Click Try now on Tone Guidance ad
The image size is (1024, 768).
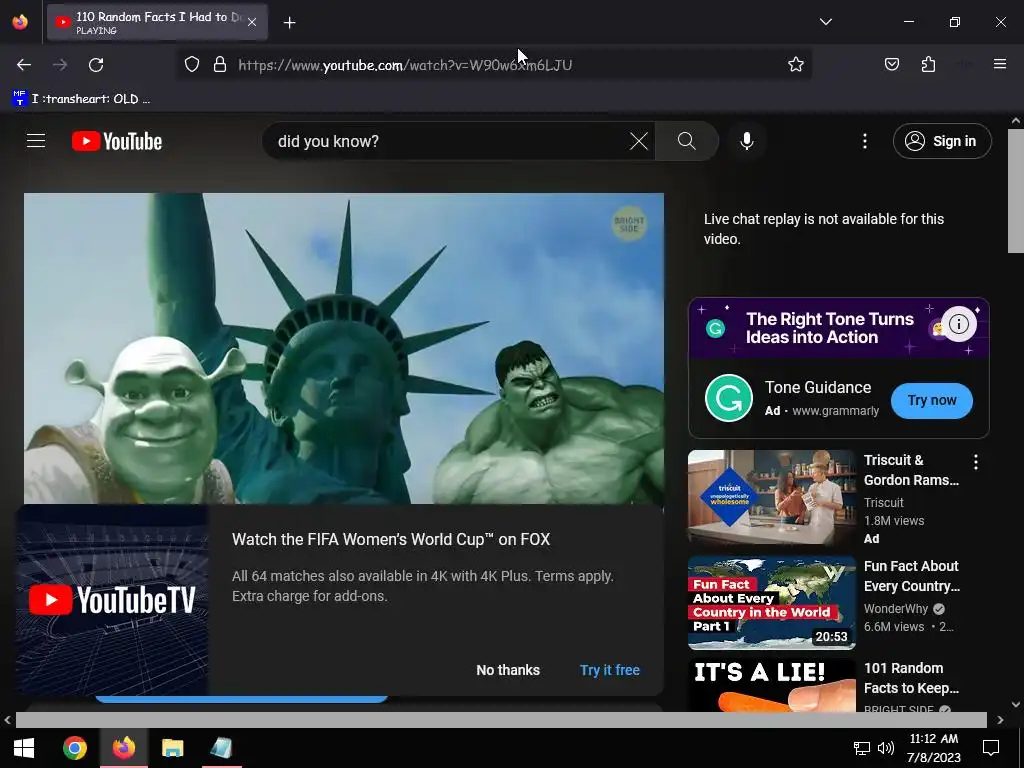coord(931,400)
